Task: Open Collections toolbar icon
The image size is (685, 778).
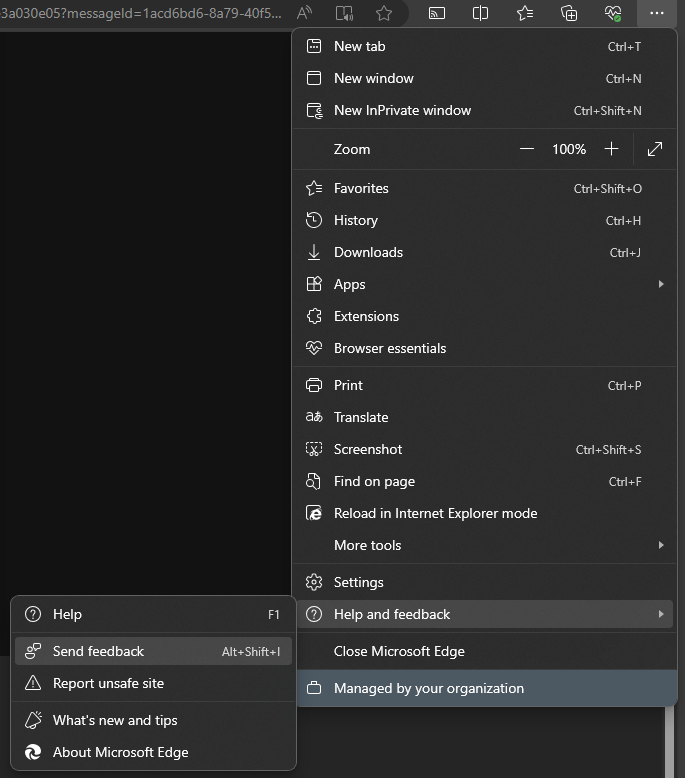Action: pos(568,13)
